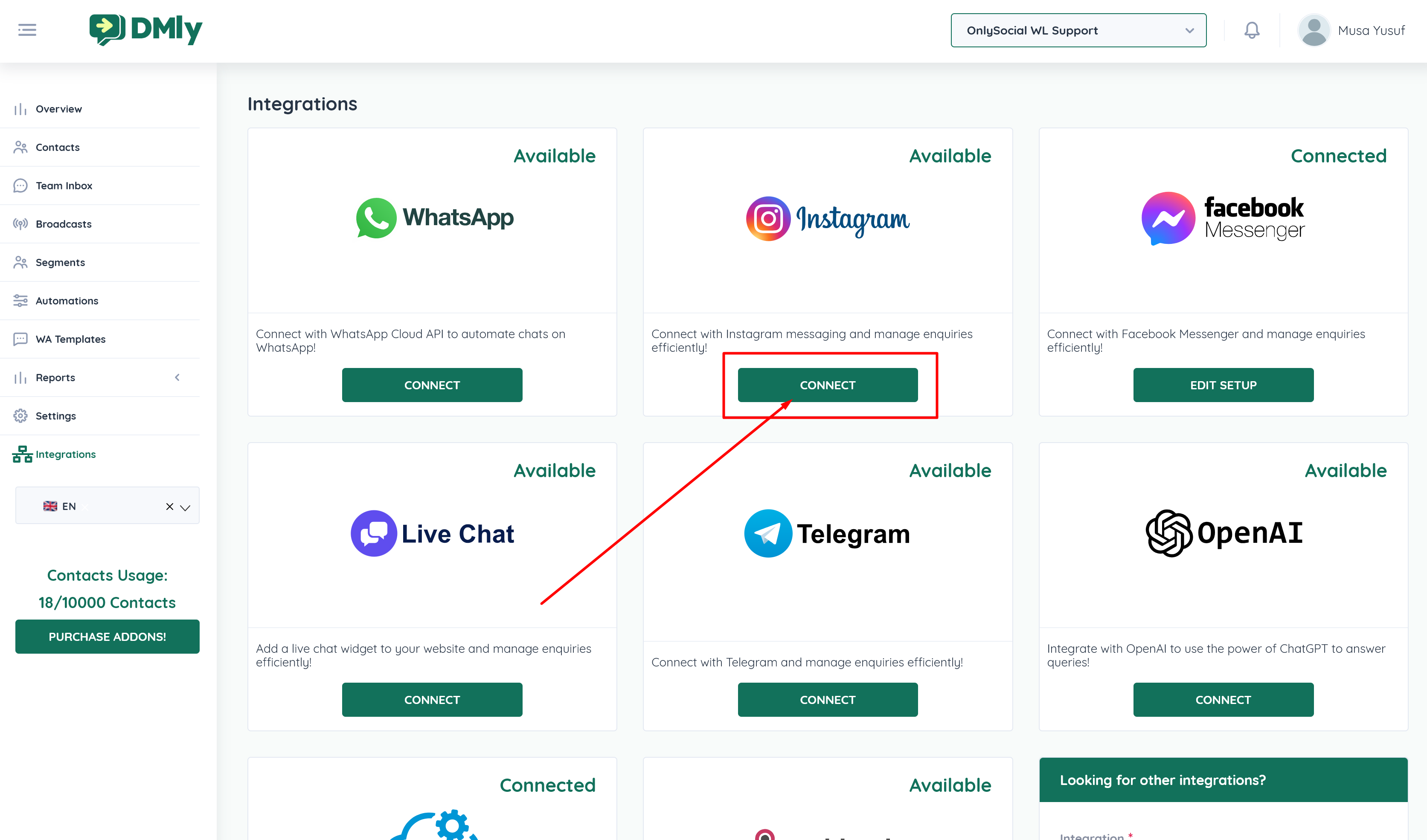The image size is (1427, 840).
Task: Click Edit Setup for Facebook Messenger
Action: pos(1223,385)
